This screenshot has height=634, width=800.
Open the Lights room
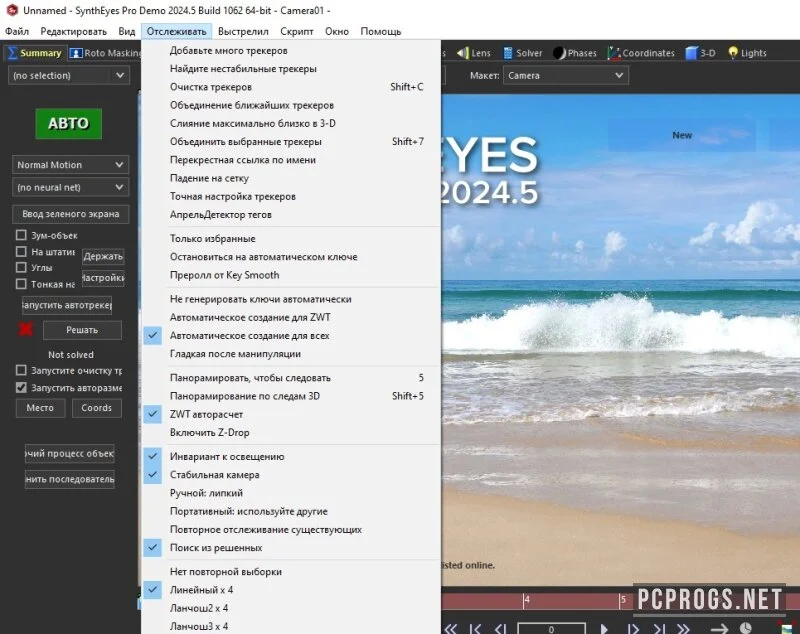click(x=747, y=53)
